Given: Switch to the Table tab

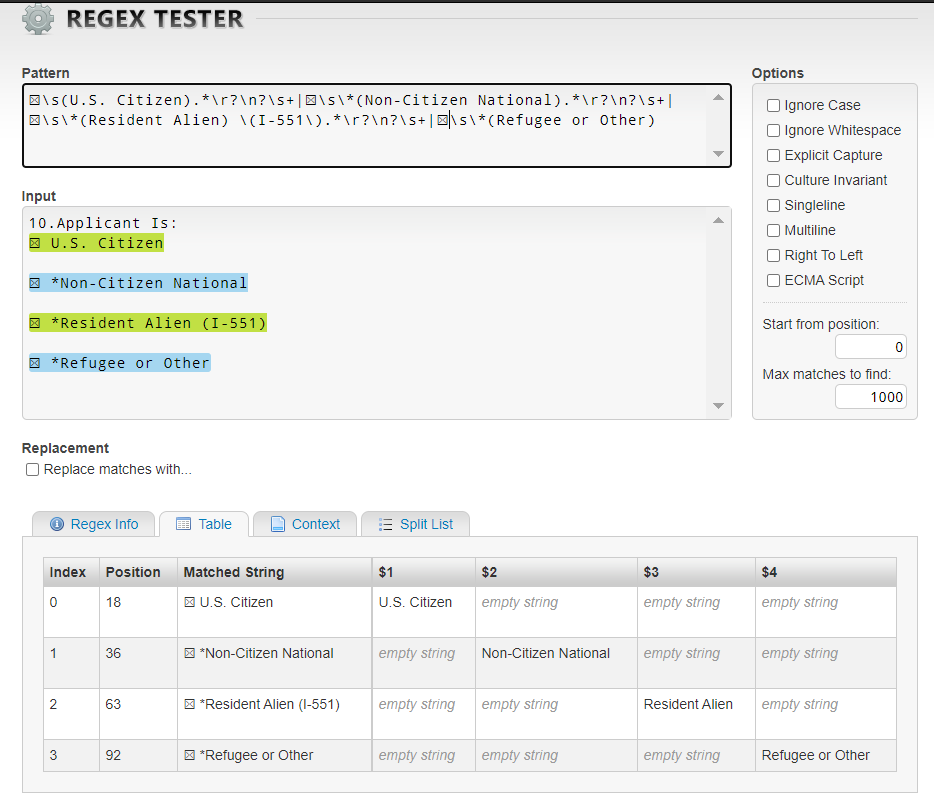Looking at the screenshot, I should (204, 524).
